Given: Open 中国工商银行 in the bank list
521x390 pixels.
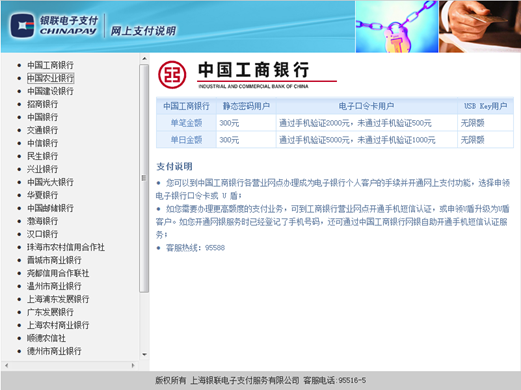Looking at the screenshot, I should click(x=50, y=65).
